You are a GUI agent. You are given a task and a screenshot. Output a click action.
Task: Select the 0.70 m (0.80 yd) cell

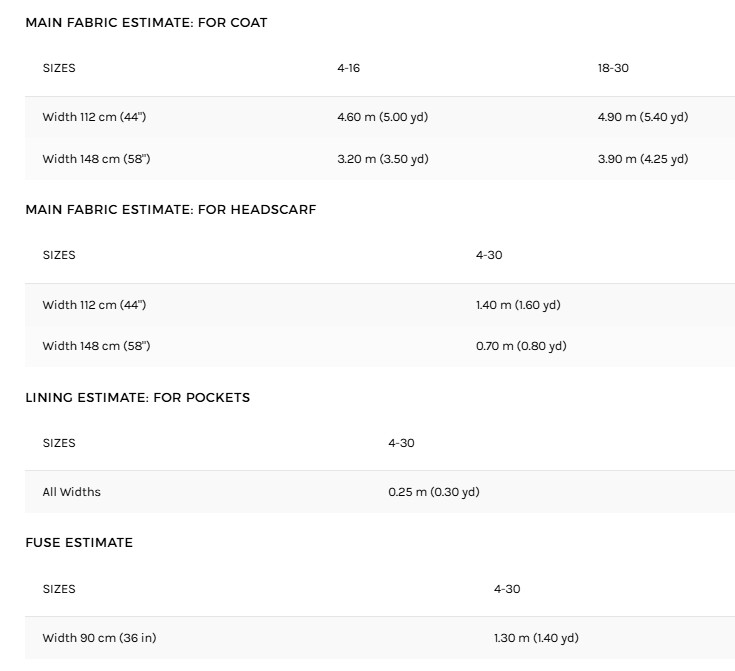(x=521, y=346)
